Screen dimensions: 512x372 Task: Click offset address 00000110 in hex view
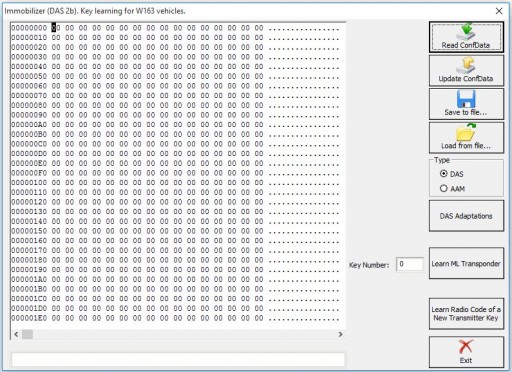click(29, 192)
